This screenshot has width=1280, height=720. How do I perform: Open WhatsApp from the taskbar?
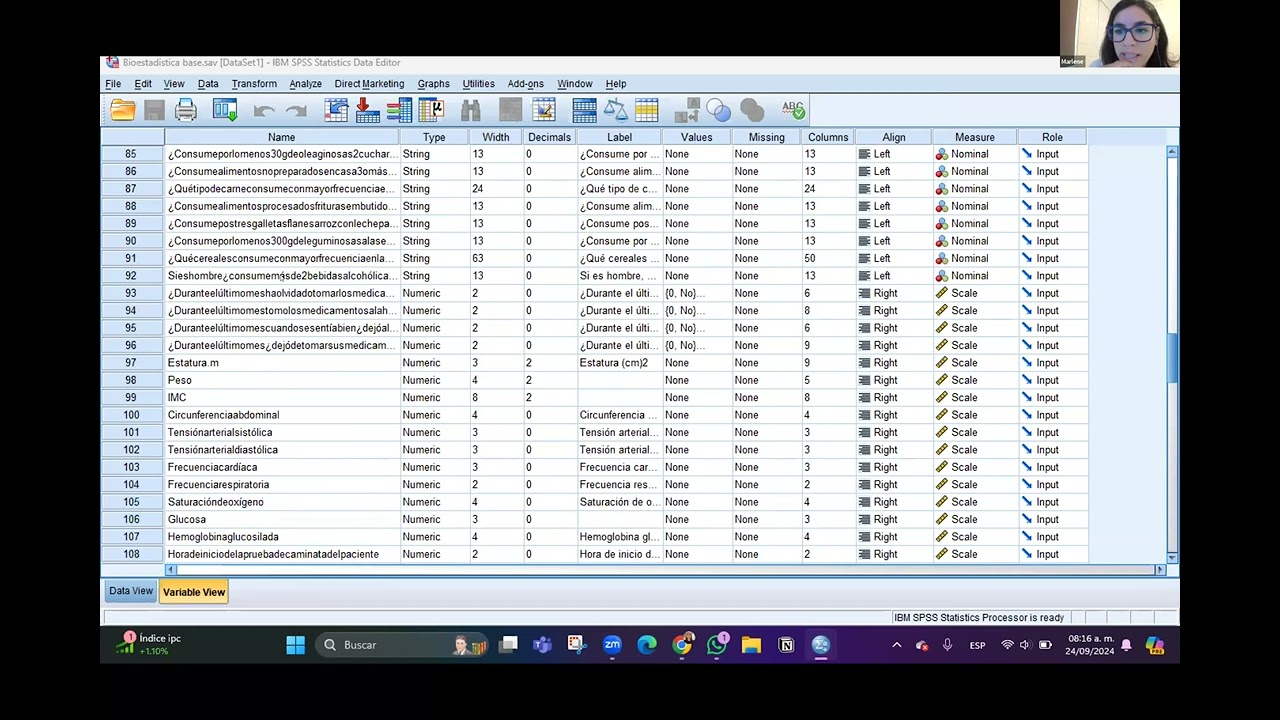pos(717,645)
